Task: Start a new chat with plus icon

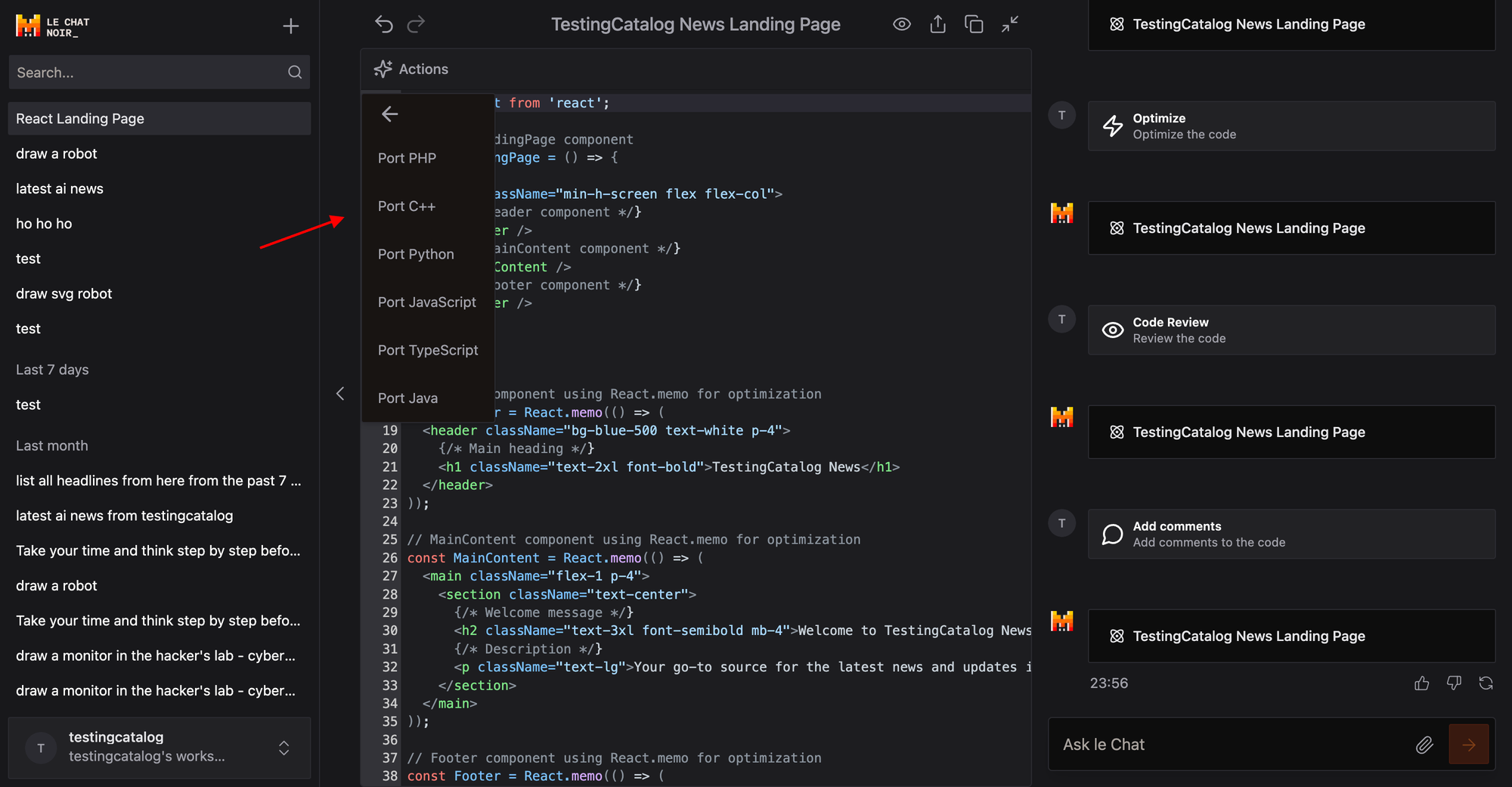Action: [x=290, y=26]
